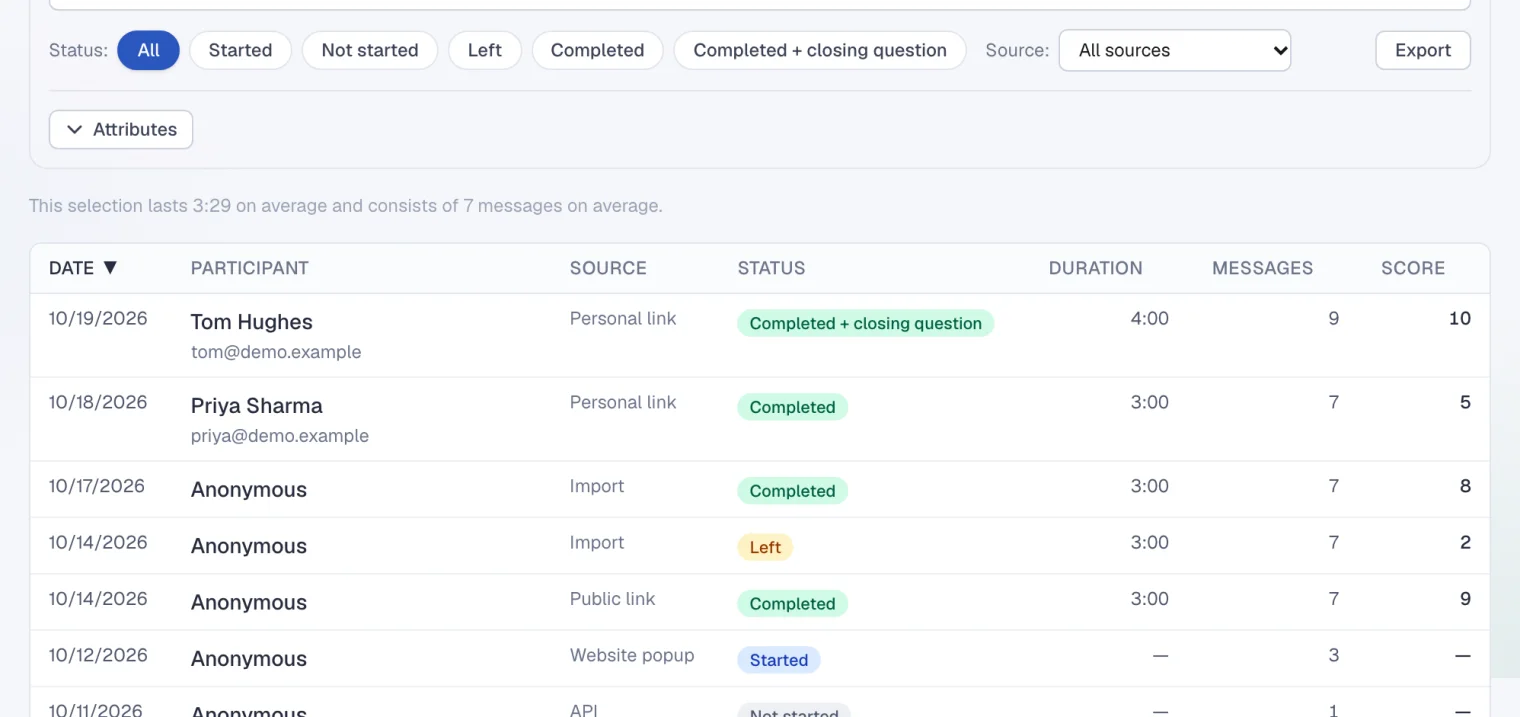Click the Left status badge
This screenshot has height=717, width=1520.
click(x=765, y=547)
